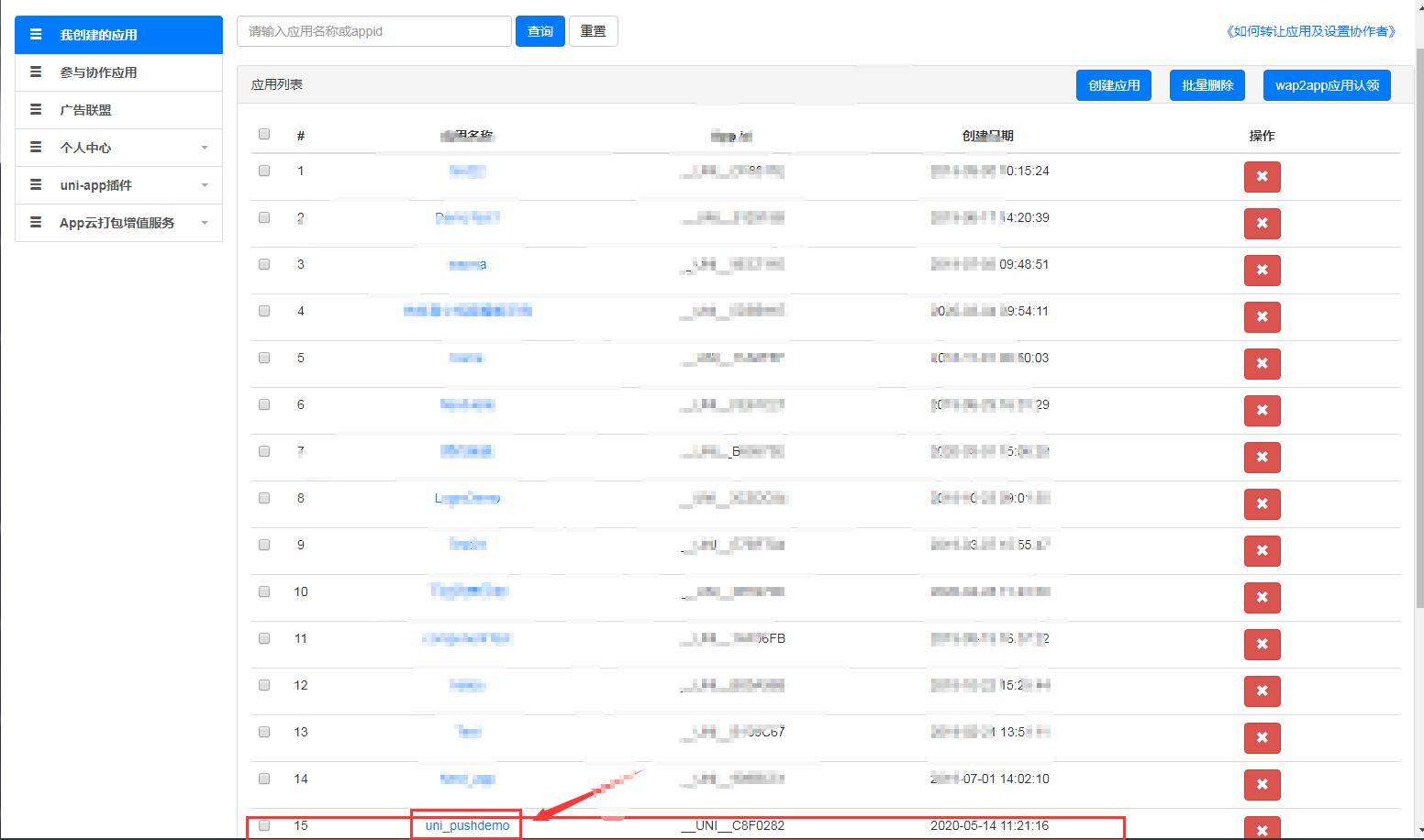
Task: Click the hamburger icon beside 我创建的应用
Action: pyautogui.click(x=36, y=34)
